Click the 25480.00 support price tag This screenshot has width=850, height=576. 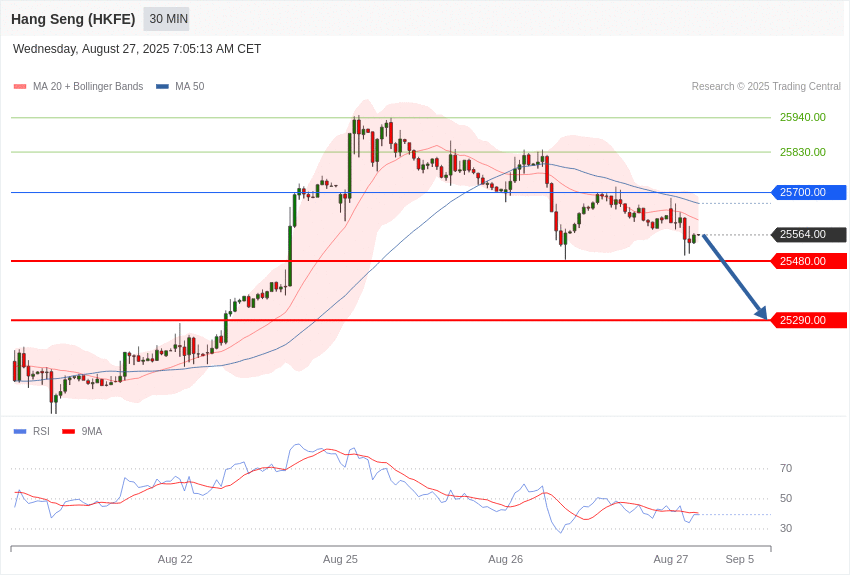[808, 261]
